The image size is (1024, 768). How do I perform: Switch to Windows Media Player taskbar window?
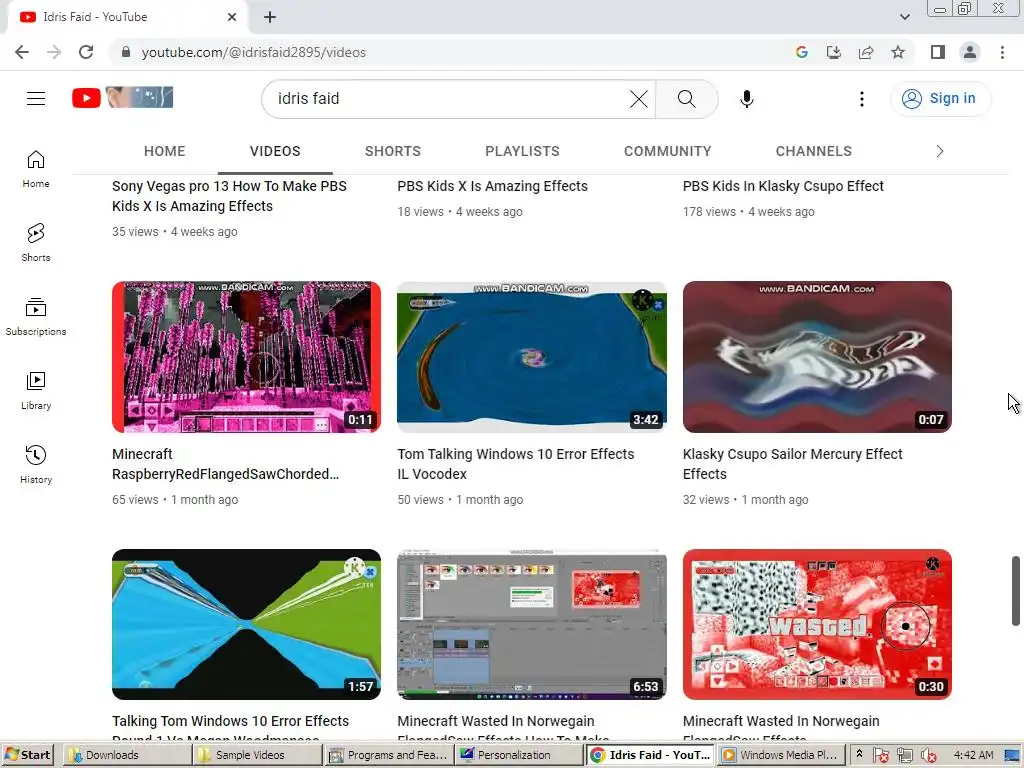(x=781, y=755)
